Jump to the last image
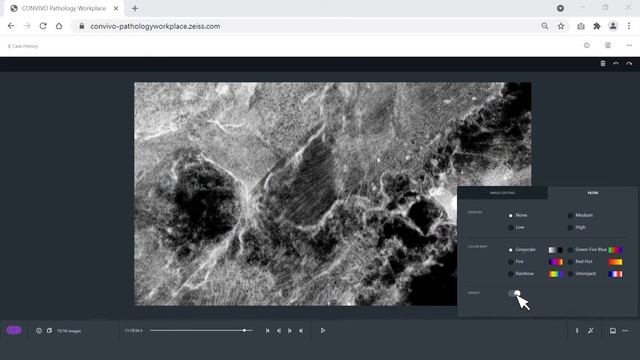Viewport: 640px width, 360px height. tap(301, 331)
